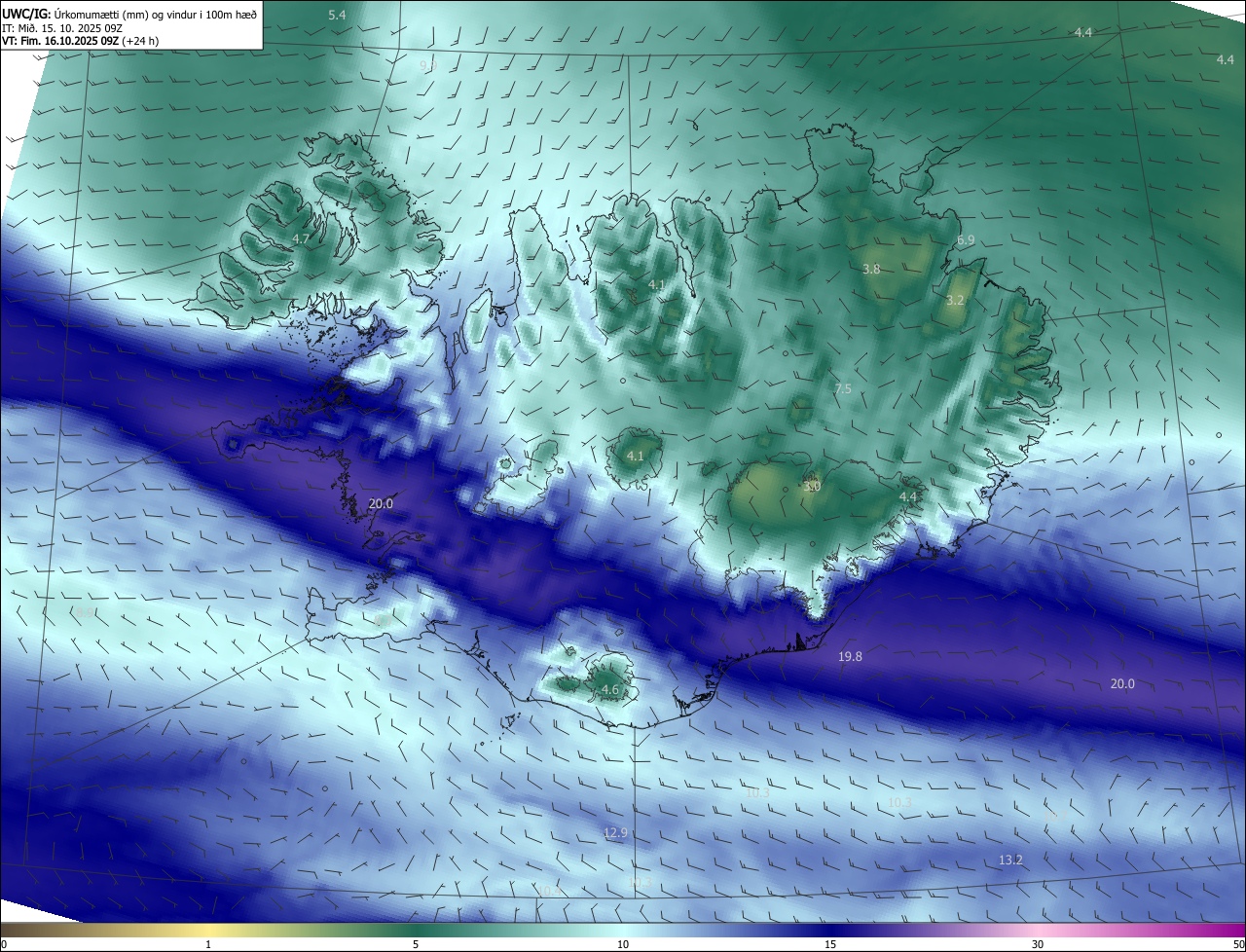
Task: Click the 19.8 value off the south coast
Action: coord(850,657)
